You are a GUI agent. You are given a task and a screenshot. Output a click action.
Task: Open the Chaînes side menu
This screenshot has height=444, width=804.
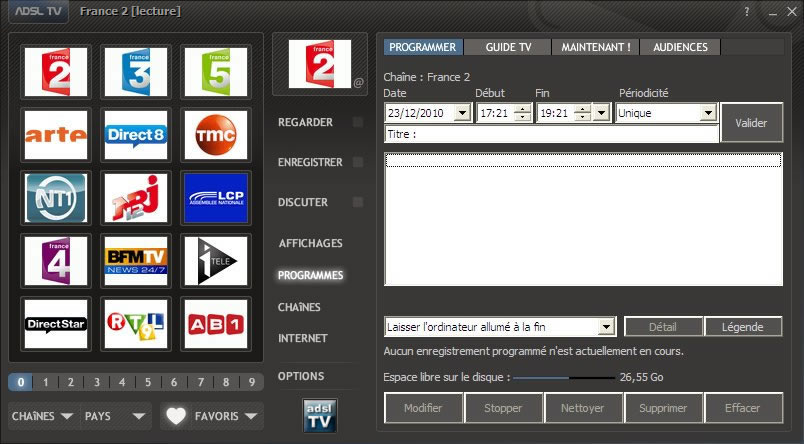point(299,307)
